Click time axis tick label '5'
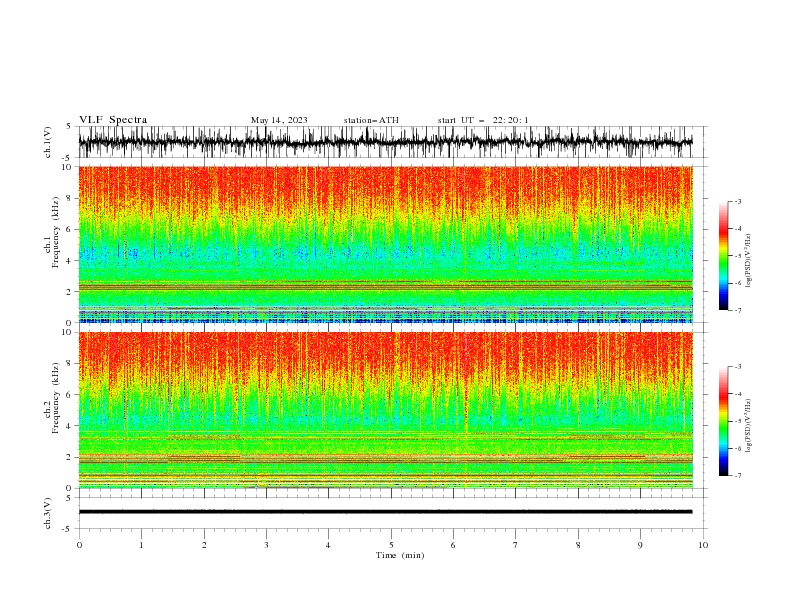The image size is (792, 612). pyautogui.click(x=391, y=545)
